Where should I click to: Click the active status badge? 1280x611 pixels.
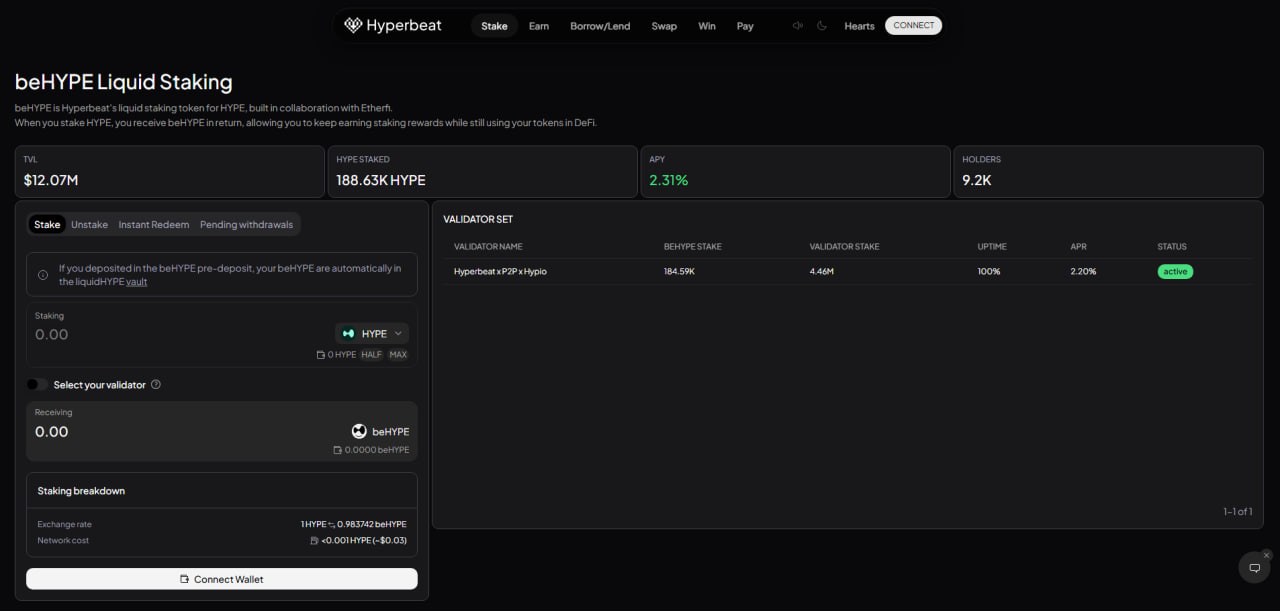pos(1175,272)
